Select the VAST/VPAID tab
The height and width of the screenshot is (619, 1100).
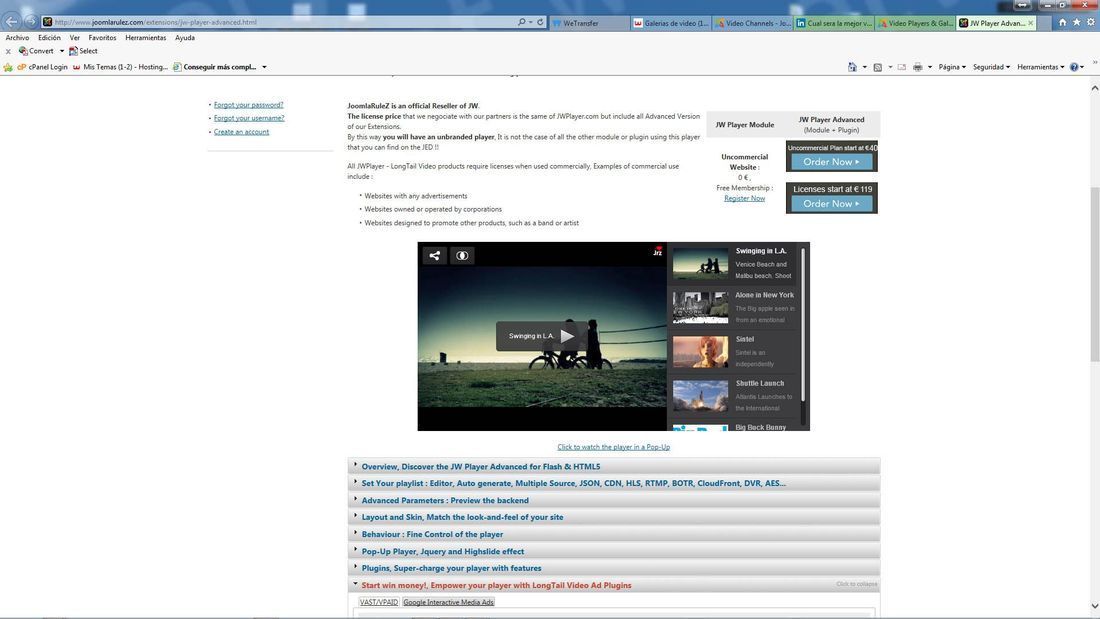[379, 602]
